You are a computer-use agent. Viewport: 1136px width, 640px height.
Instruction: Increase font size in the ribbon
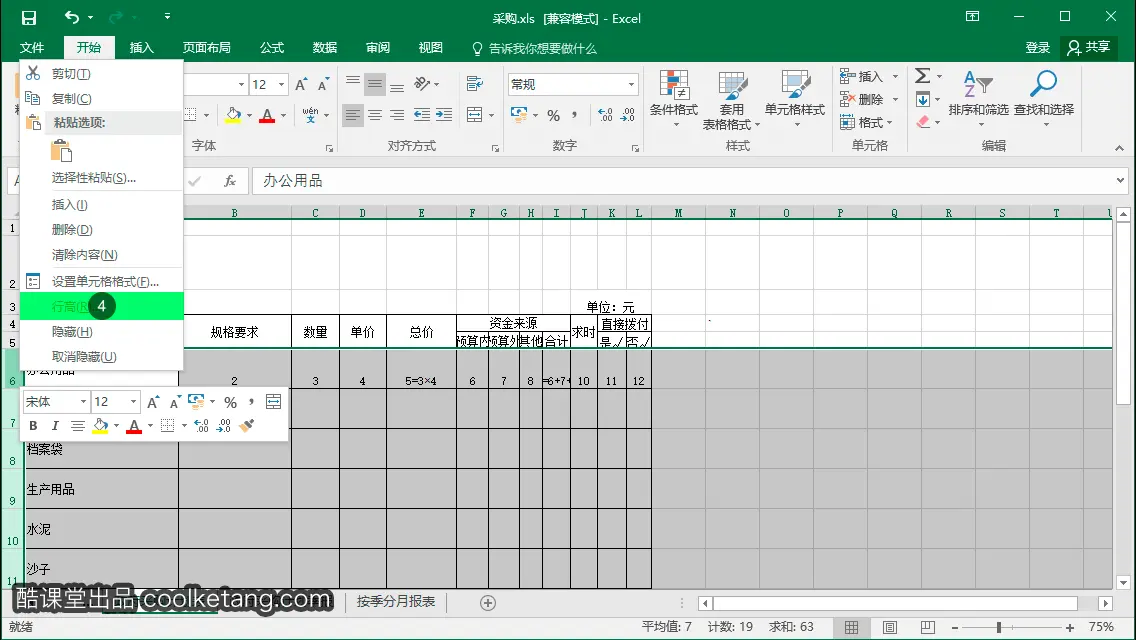tap(301, 85)
